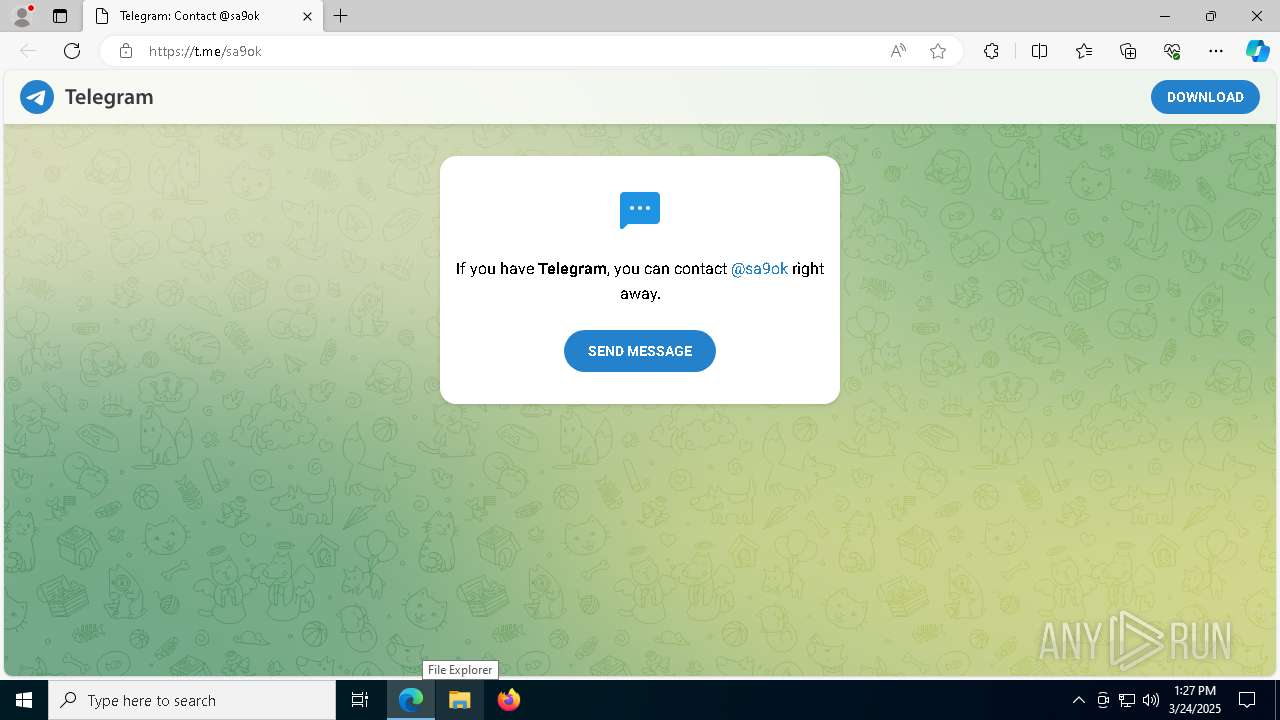Screen dimensions: 1280x720
Task: Click the DOWNLOAD button
Action: pyautogui.click(x=1205, y=97)
